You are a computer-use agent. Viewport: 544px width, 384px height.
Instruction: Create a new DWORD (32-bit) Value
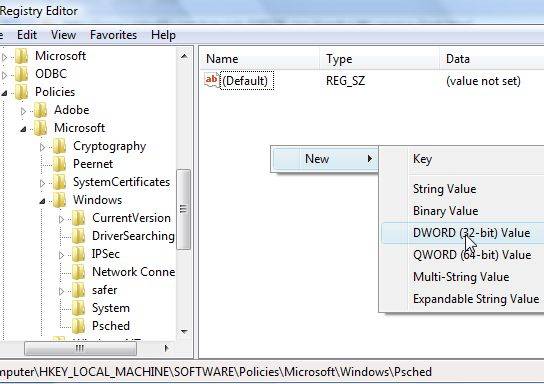pyautogui.click(x=462, y=233)
